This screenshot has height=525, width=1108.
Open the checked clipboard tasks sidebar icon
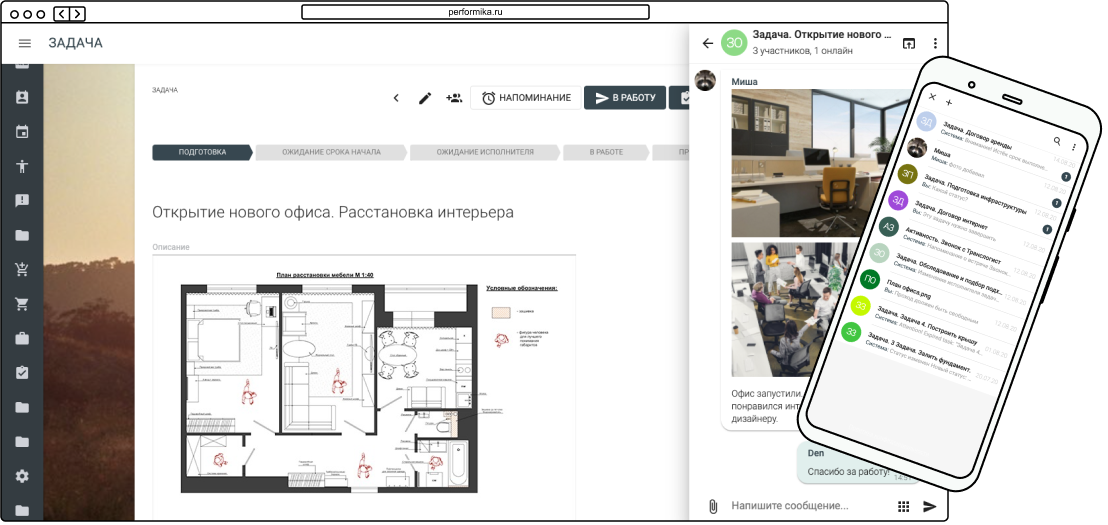(22, 372)
